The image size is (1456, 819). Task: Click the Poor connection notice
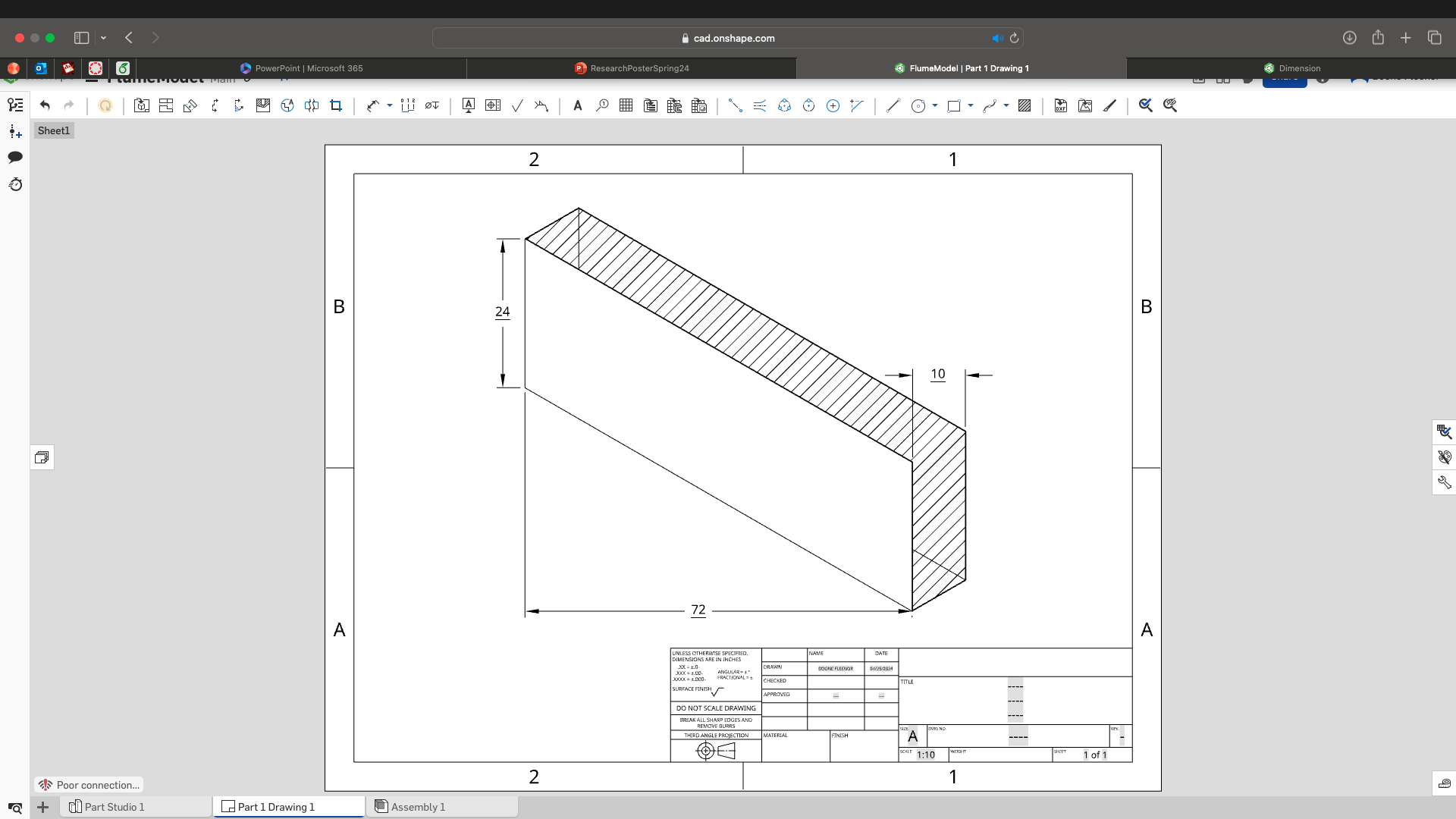coord(89,785)
